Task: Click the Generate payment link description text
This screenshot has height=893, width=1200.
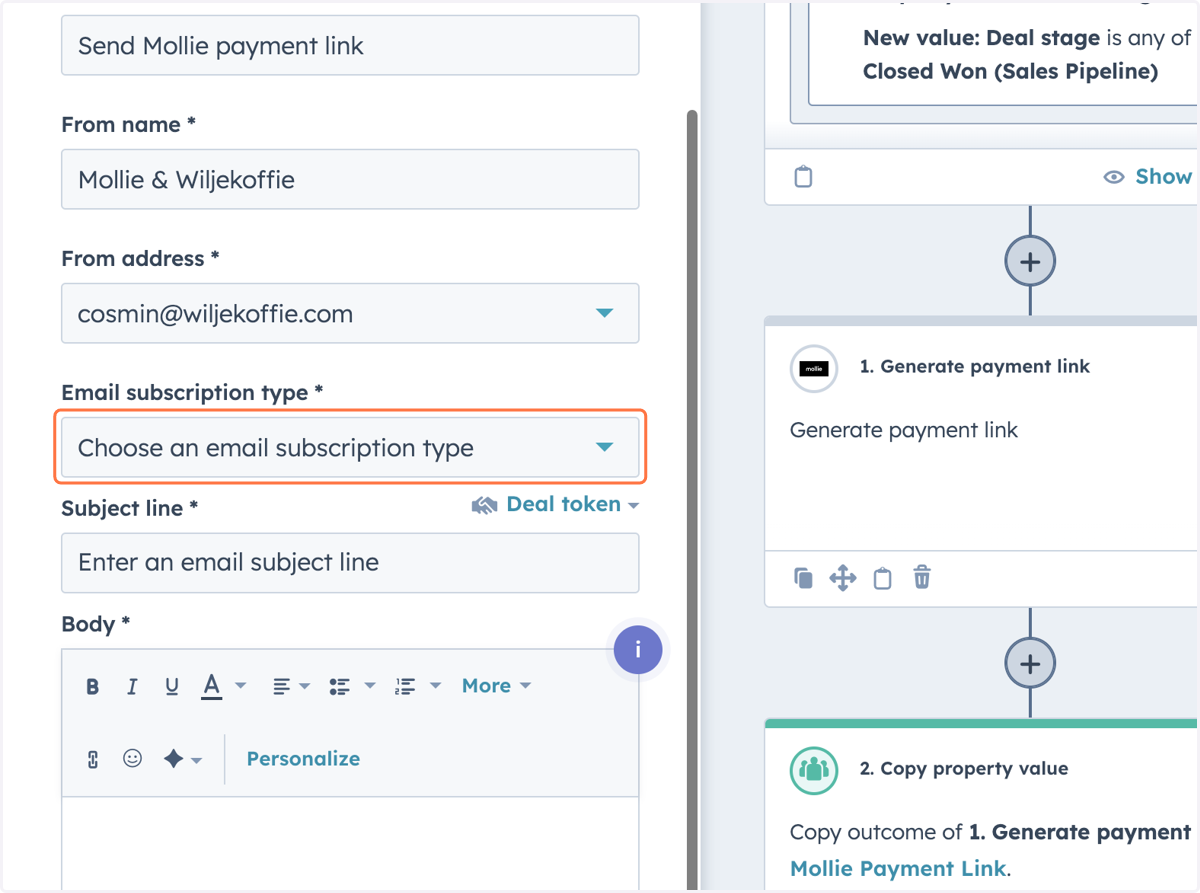Action: [904, 431]
